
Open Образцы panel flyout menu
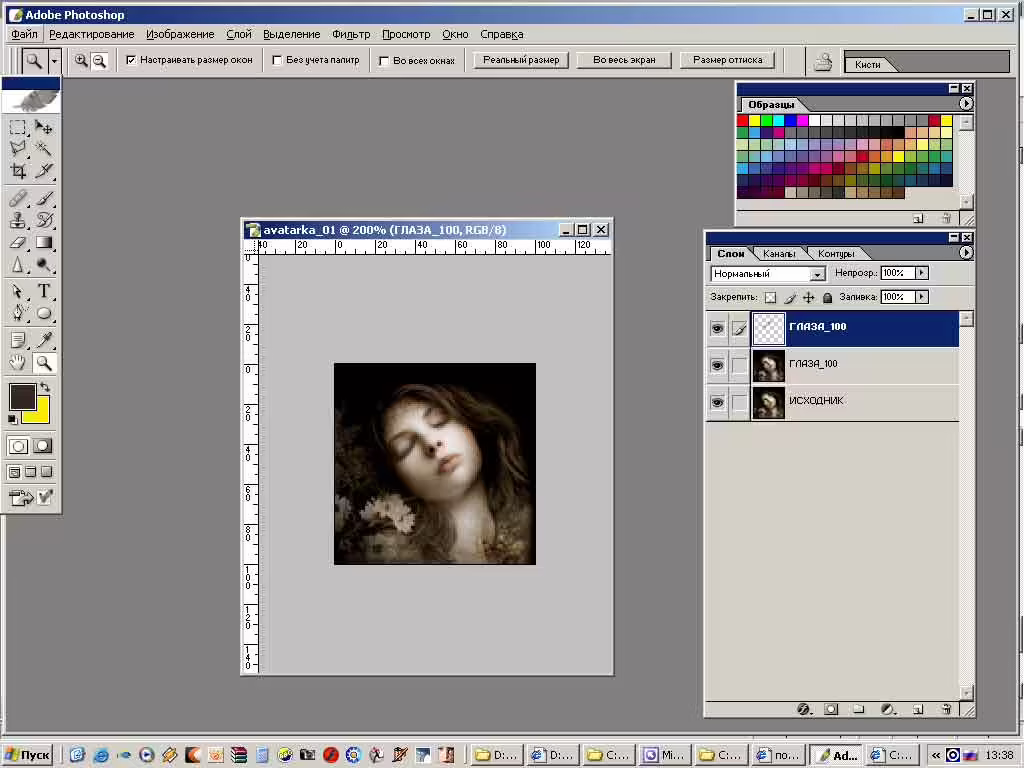pyautogui.click(x=966, y=104)
